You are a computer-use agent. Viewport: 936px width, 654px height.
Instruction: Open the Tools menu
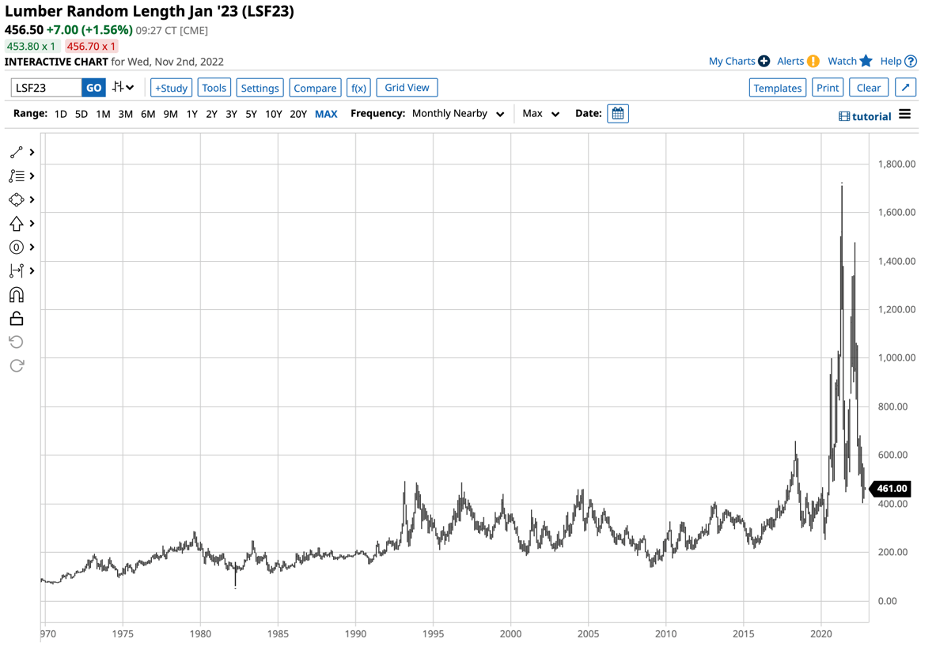pyautogui.click(x=214, y=88)
